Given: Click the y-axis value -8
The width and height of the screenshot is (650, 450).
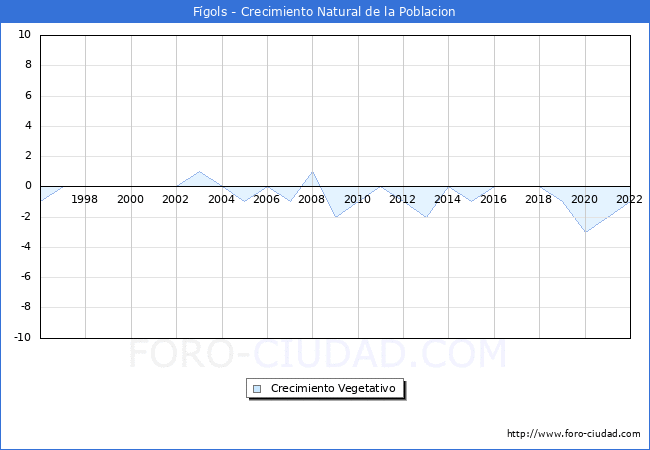Looking at the screenshot, I should coord(26,307).
